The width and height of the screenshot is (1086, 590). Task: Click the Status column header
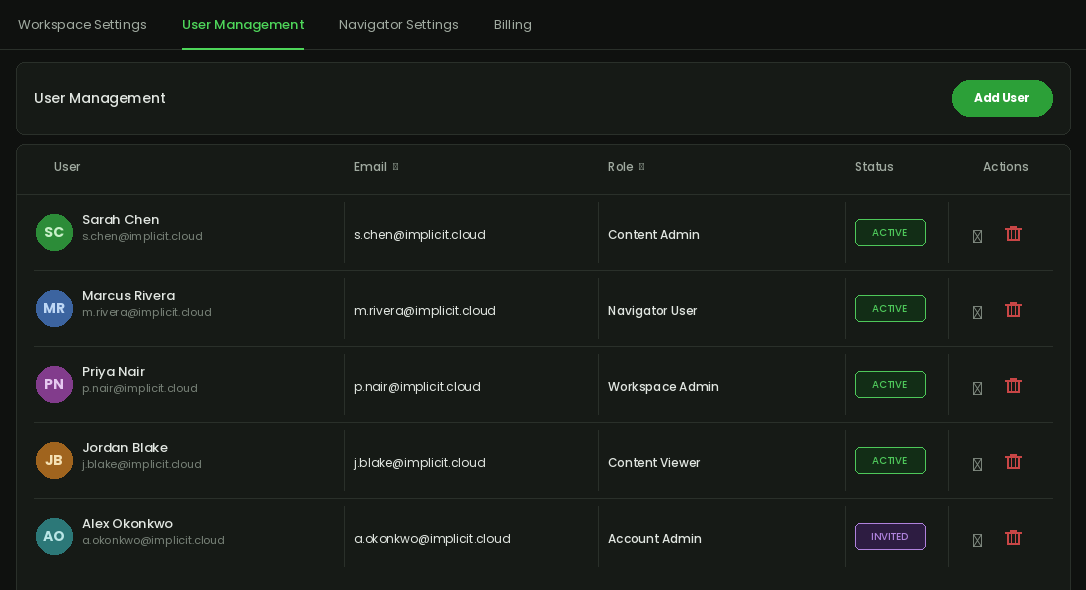coord(874,167)
